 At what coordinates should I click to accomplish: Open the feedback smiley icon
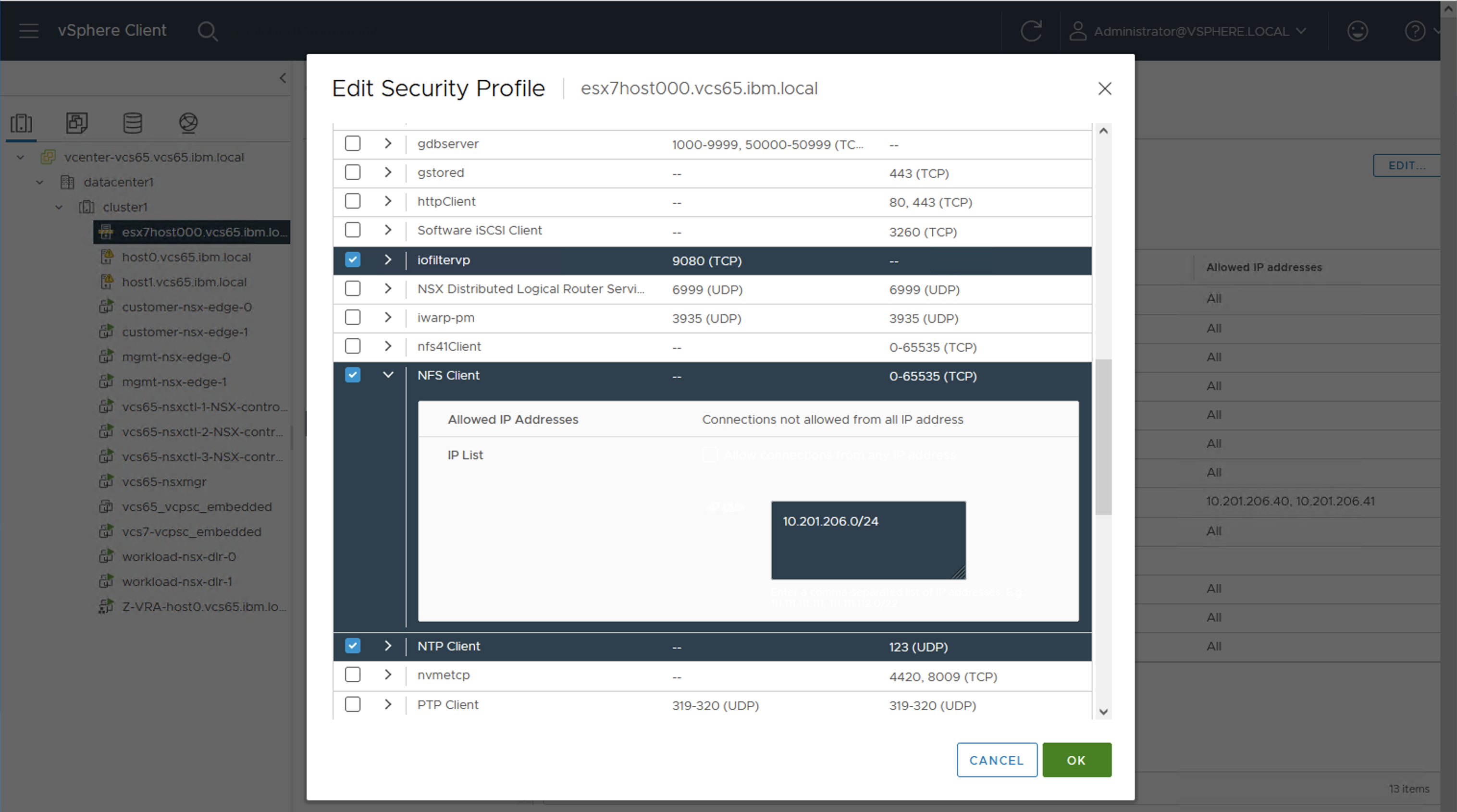point(1358,31)
